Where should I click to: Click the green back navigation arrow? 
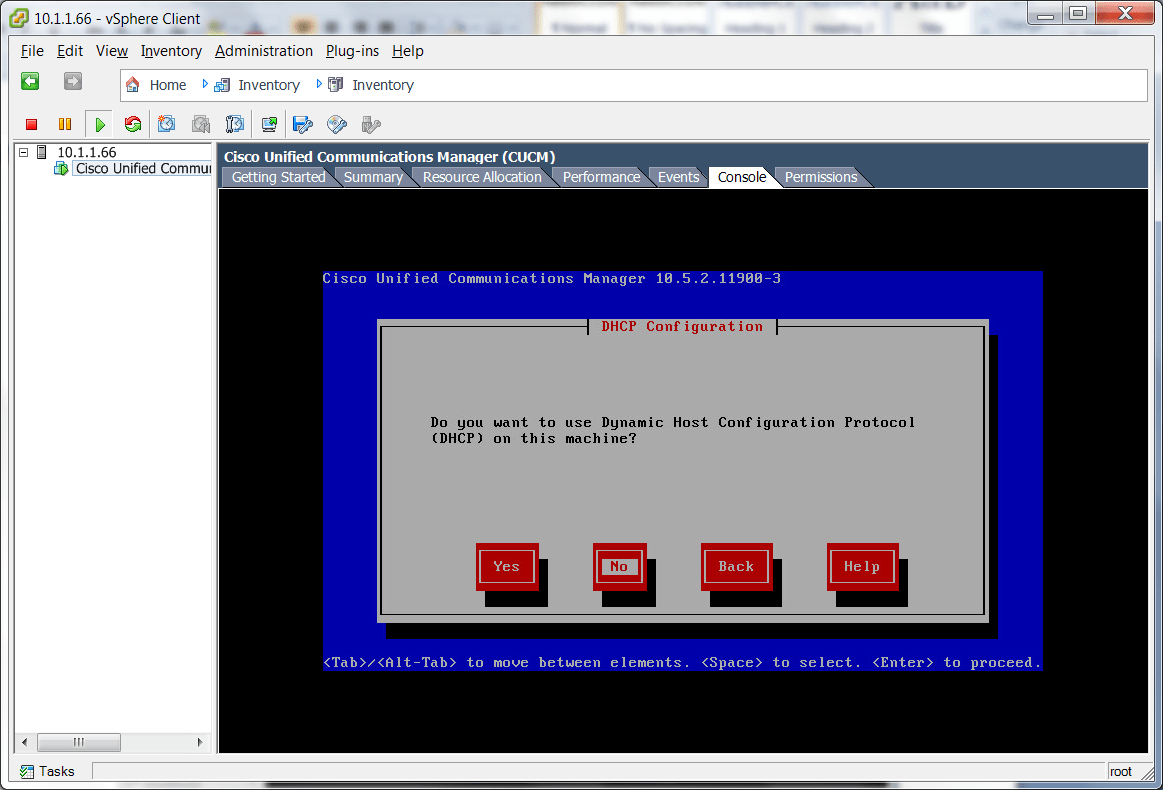click(30, 81)
